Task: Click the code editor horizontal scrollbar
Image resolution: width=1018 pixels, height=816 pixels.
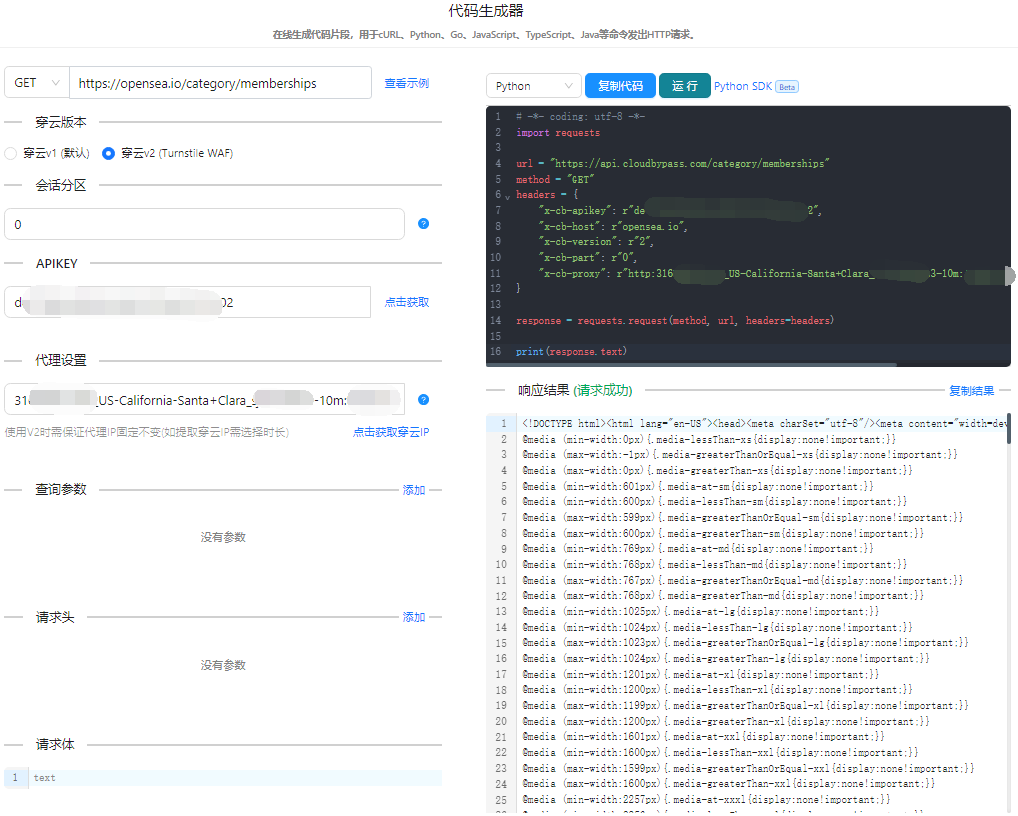Action: pyautogui.click(x=691, y=365)
